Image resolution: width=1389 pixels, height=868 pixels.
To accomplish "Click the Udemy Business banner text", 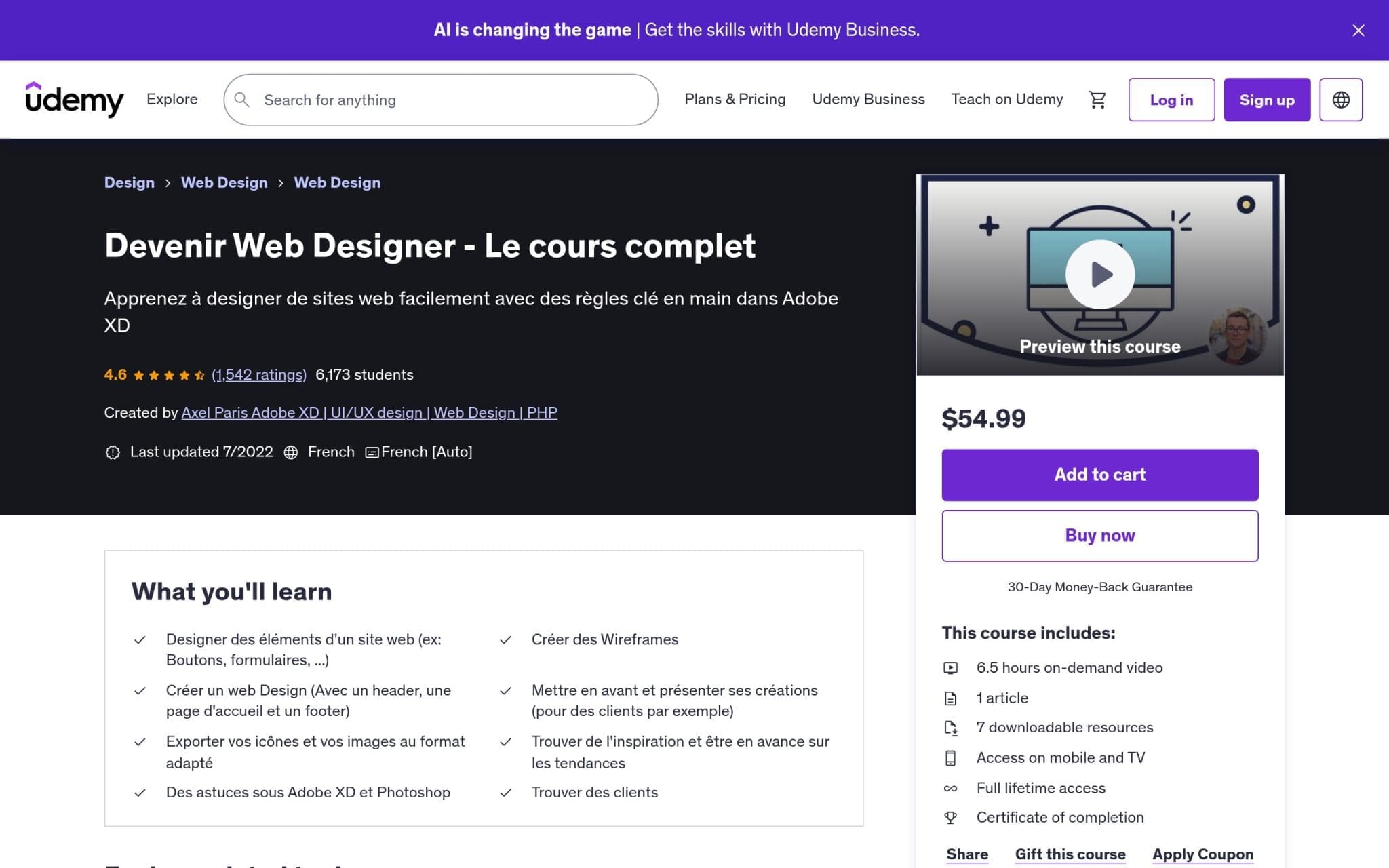I will [676, 30].
